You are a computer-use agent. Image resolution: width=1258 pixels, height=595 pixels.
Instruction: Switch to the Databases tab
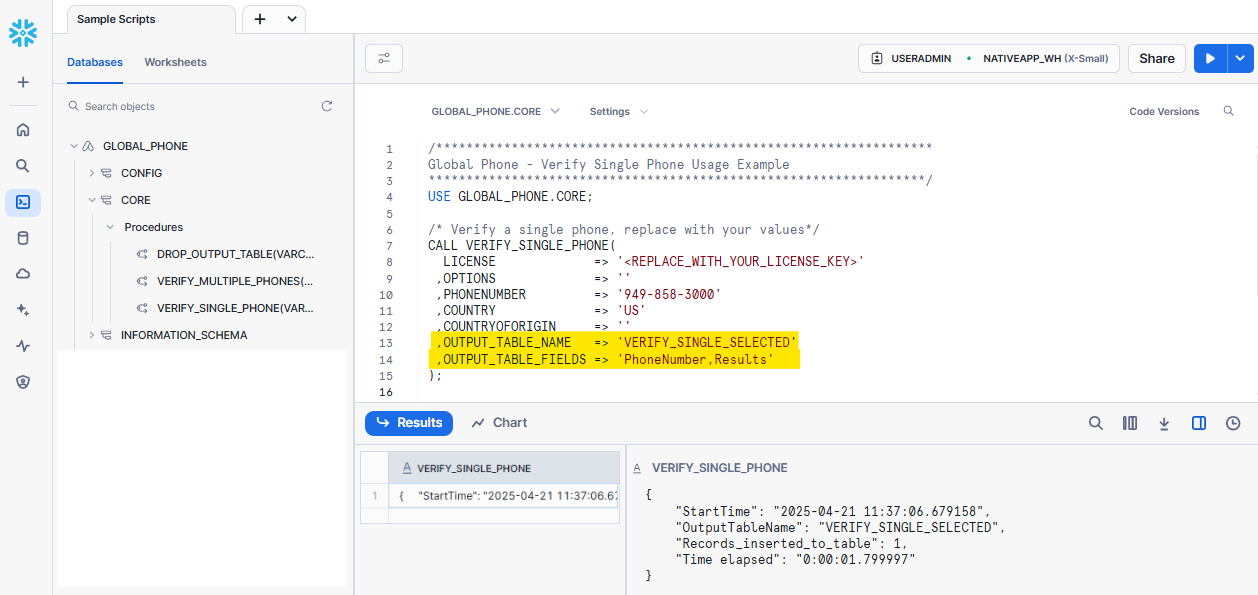pos(95,62)
